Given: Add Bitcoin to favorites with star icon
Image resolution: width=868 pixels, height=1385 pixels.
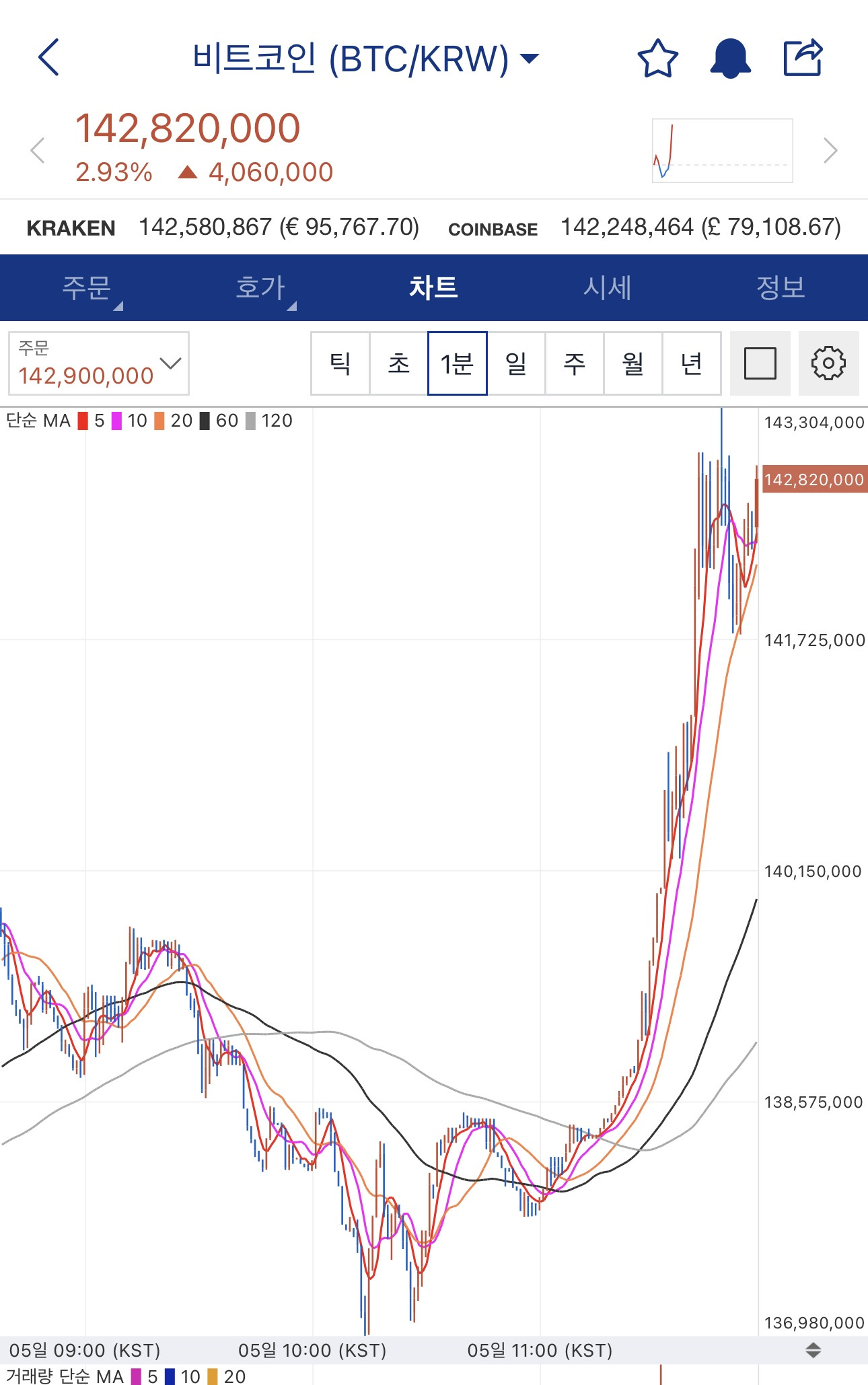Looking at the screenshot, I should pyautogui.click(x=657, y=59).
